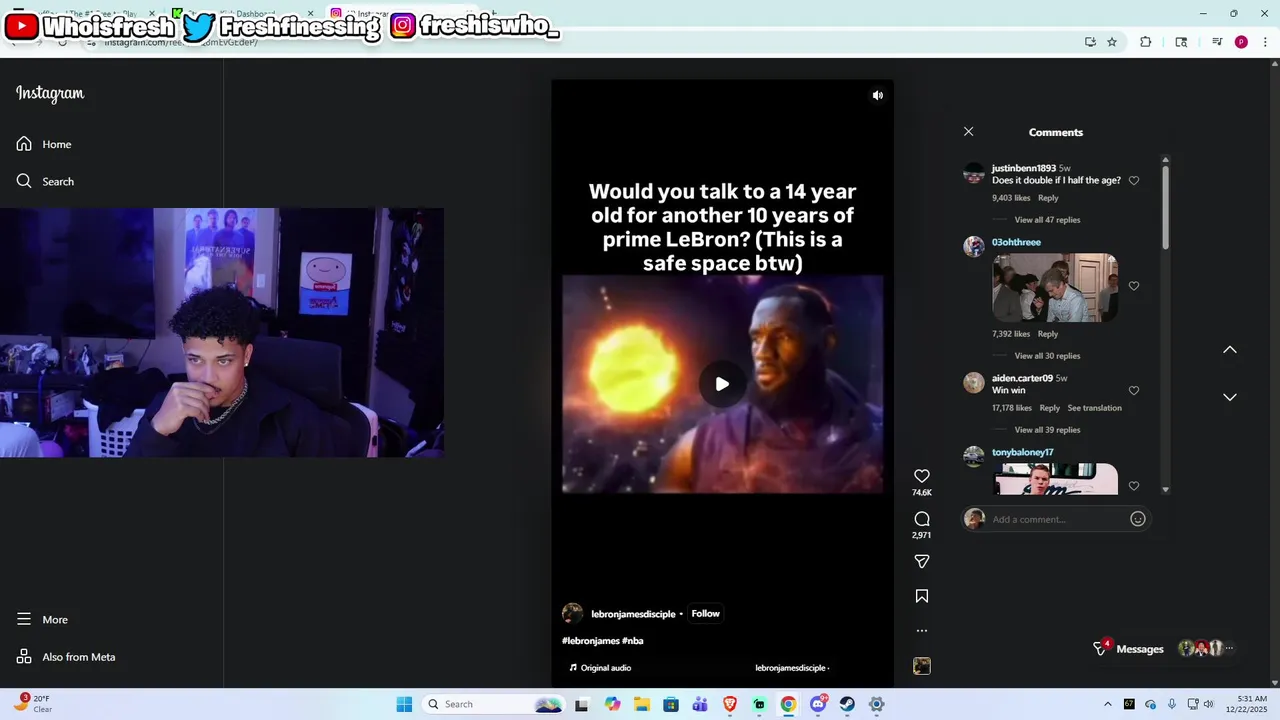The height and width of the screenshot is (720, 1280).
Task: Open the GIF image in 03ohthreee's comment
Action: (x=1054, y=288)
